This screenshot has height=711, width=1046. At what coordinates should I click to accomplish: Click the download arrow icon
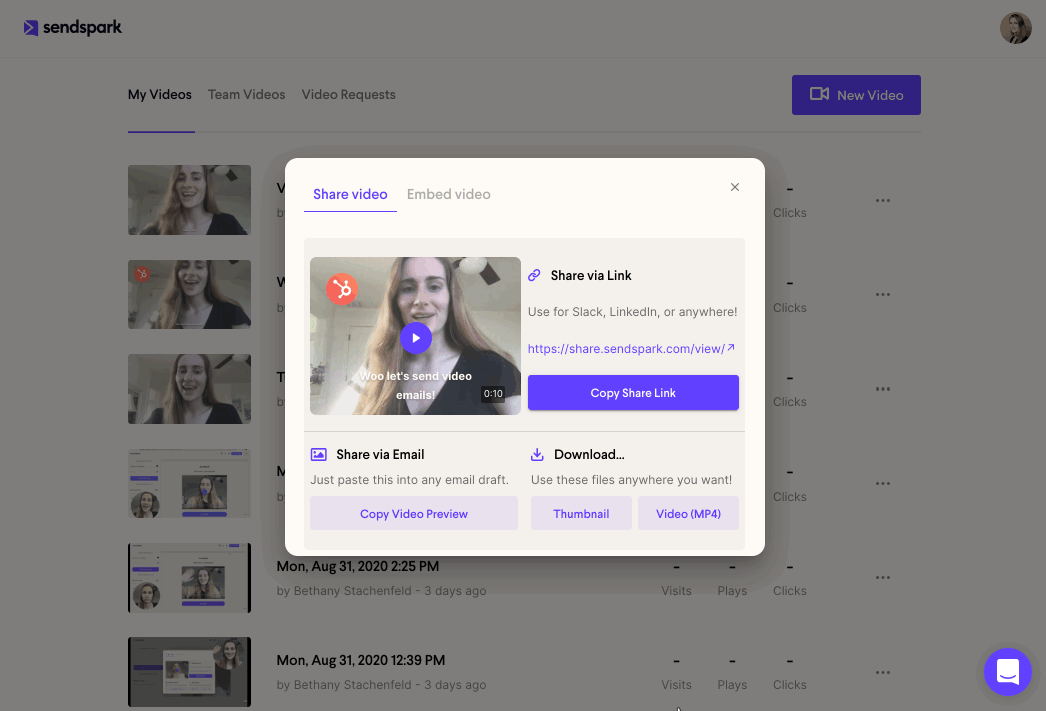537,455
